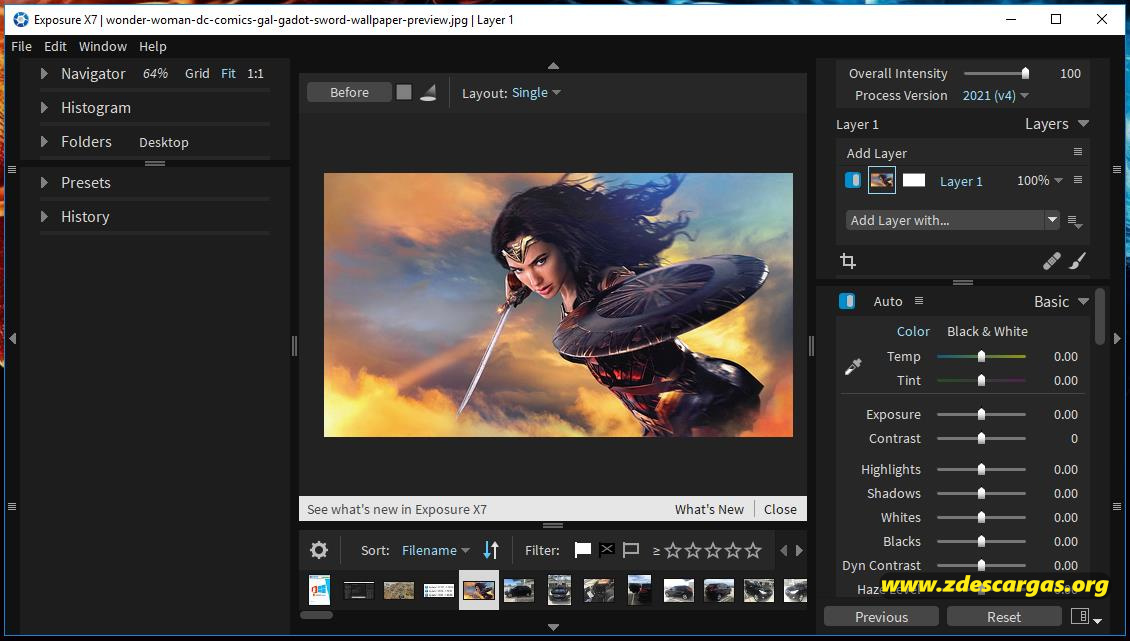The width and height of the screenshot is (1130, 641).
Task: Open Process Version 2021 (v4) dropdown
Action: 995,95
